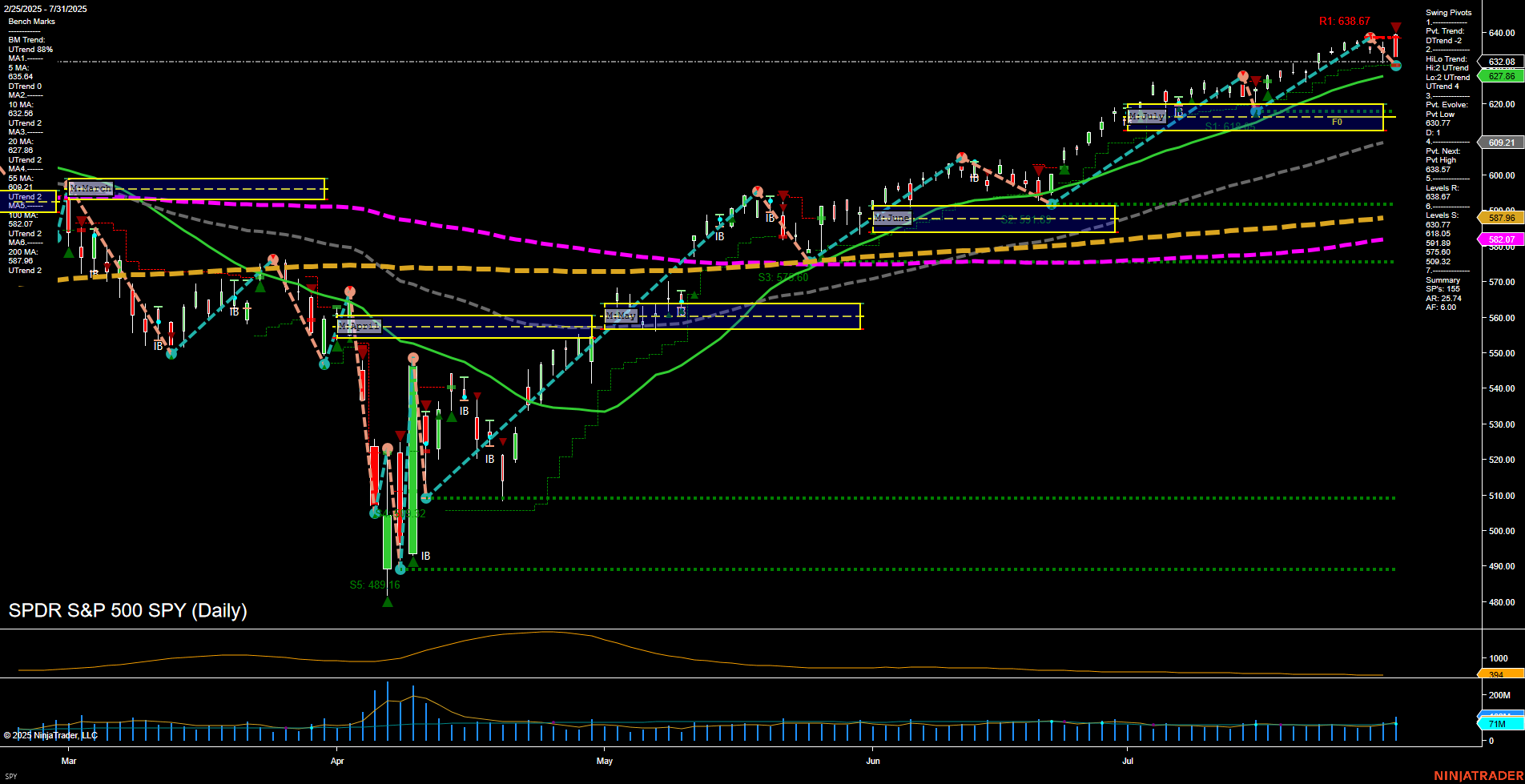The image size is (1525, 784).
Task: Click the 10 MA: label
Action: [x=21, y=105]
